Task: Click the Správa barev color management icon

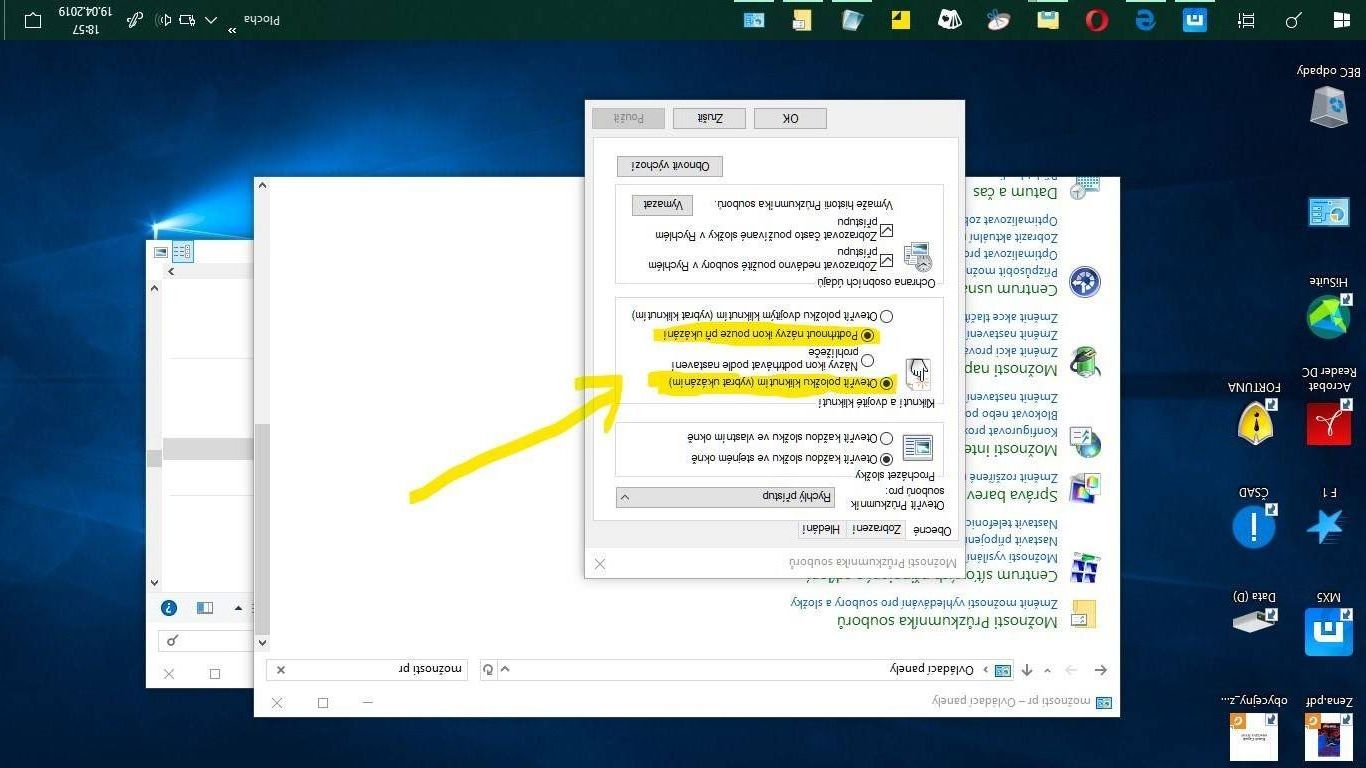Action: [1085, 488]
